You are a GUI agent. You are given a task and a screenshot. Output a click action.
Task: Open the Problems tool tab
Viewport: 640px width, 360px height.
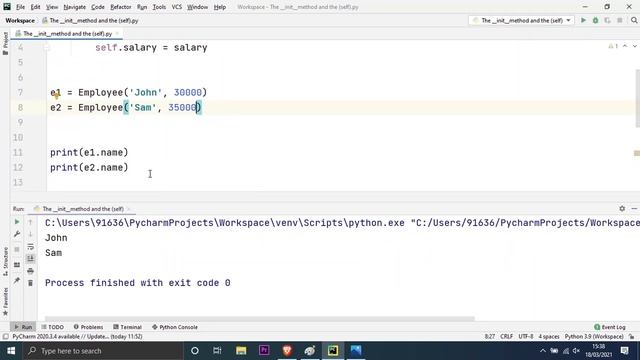pos(88,327)
